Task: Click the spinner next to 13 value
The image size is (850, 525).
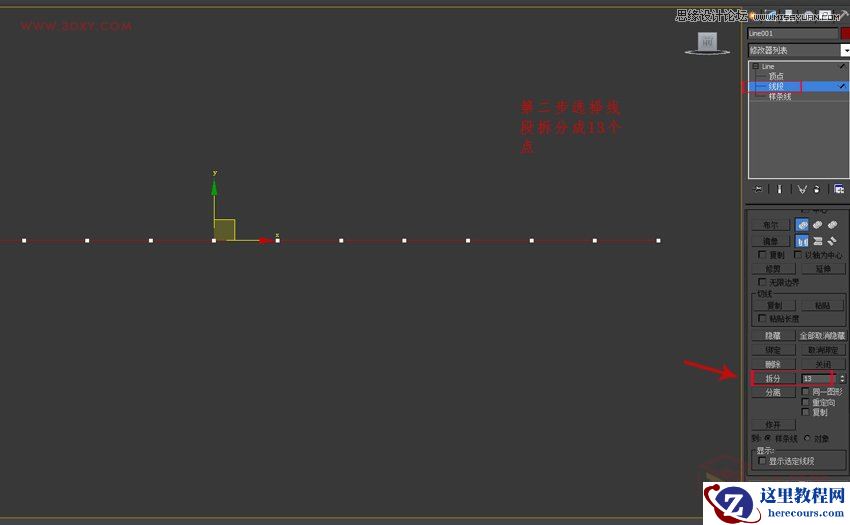Action: tap(842, 378)
